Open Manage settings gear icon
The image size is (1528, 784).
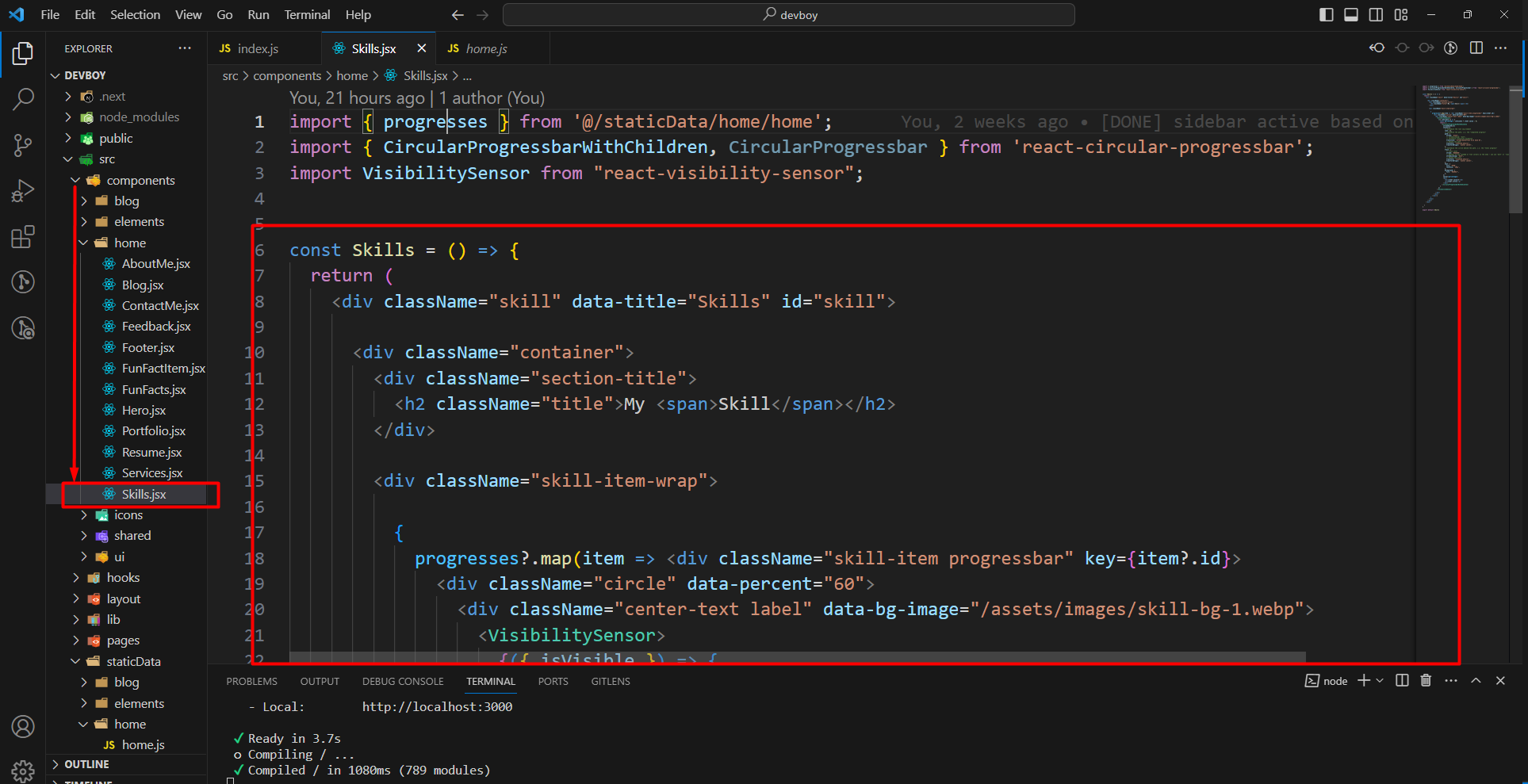(x=23, y=769)
